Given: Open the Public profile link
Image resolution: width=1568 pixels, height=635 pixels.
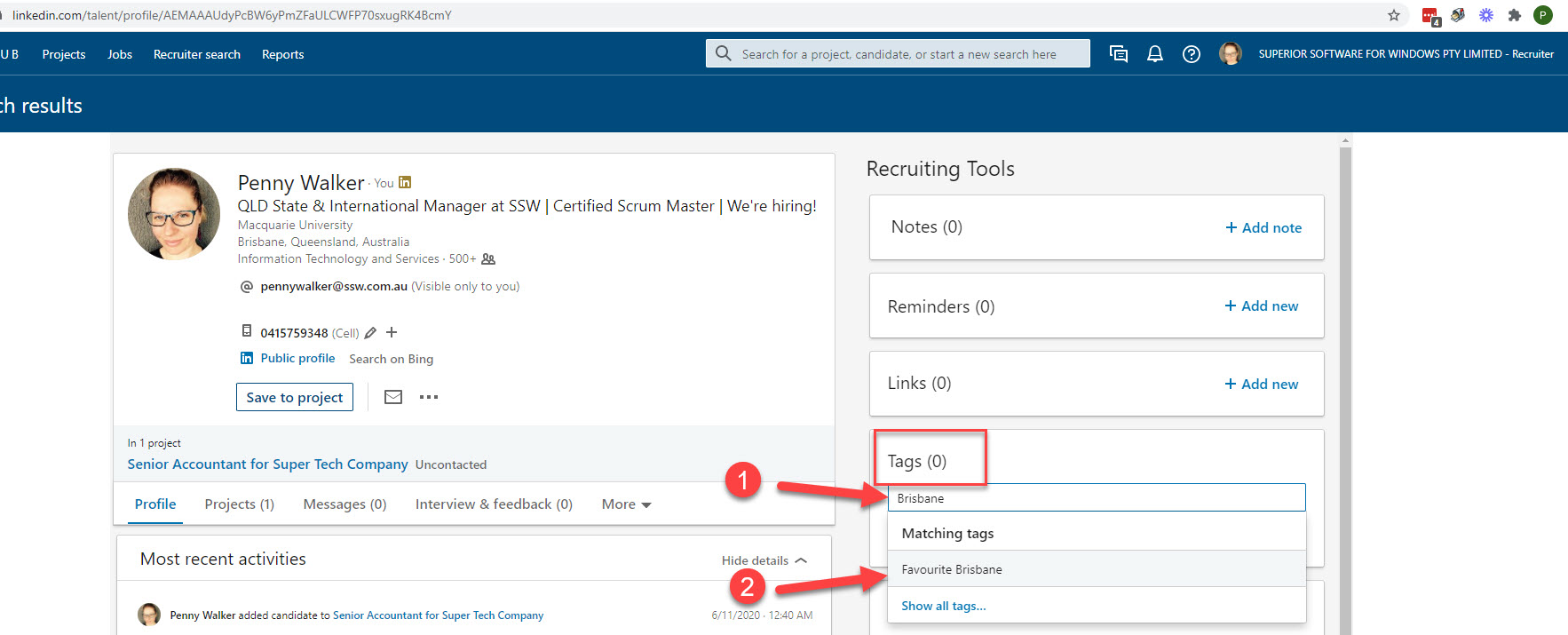Looking at the screenshot, I should pos(297,358).
